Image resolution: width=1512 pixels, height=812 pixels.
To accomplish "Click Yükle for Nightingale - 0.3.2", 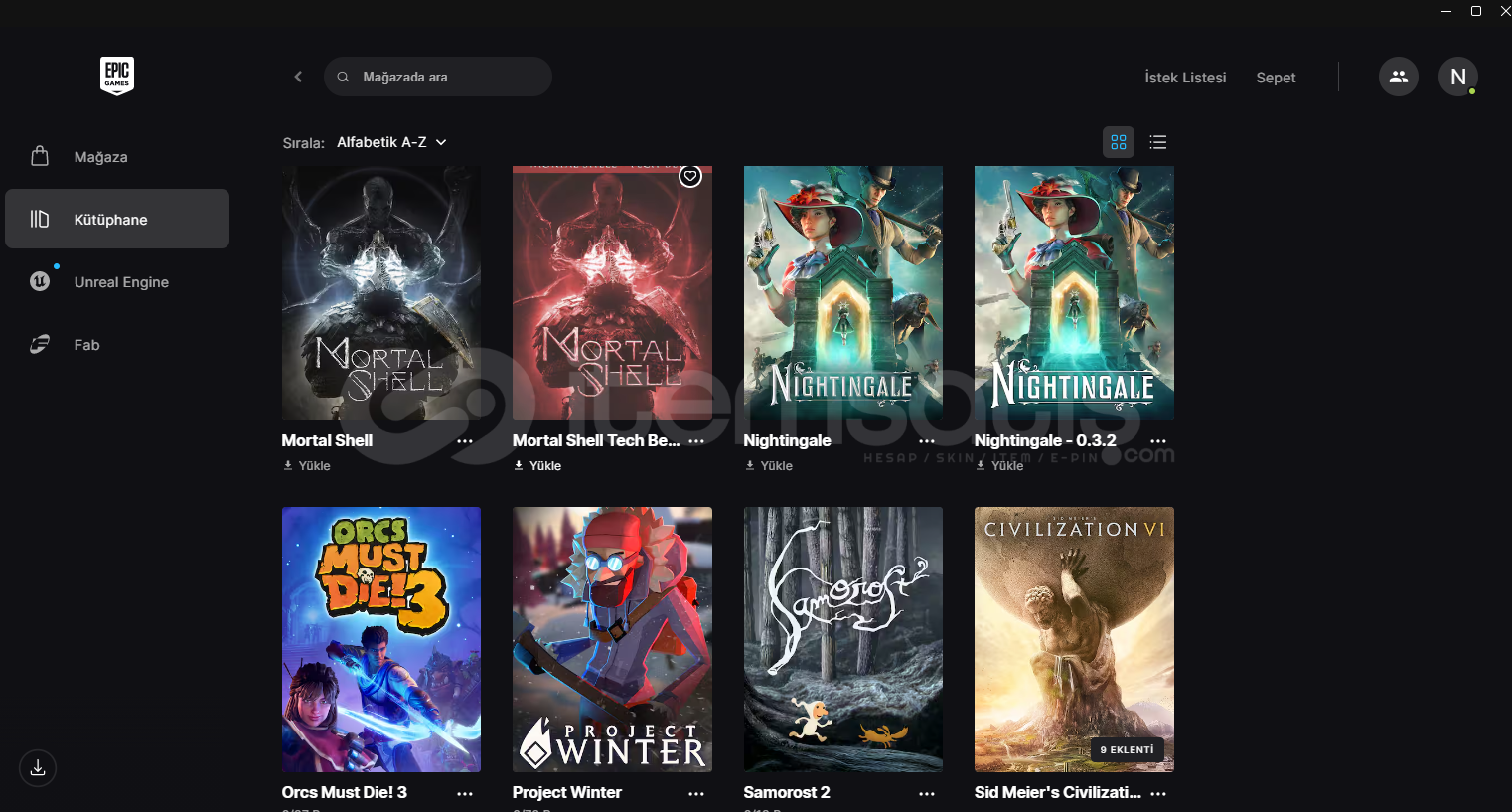I will 999,465.
